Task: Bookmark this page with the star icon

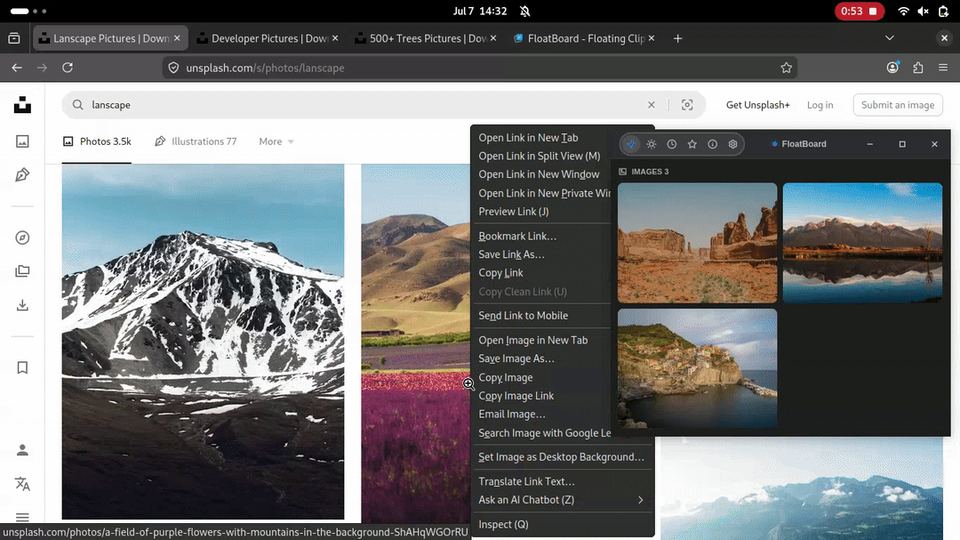Action: coord(786,68)
